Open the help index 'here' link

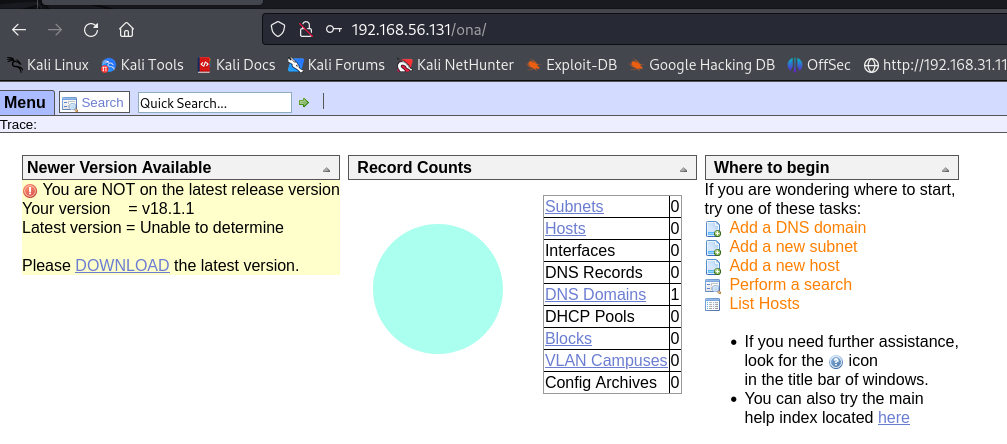coord(893,418)
